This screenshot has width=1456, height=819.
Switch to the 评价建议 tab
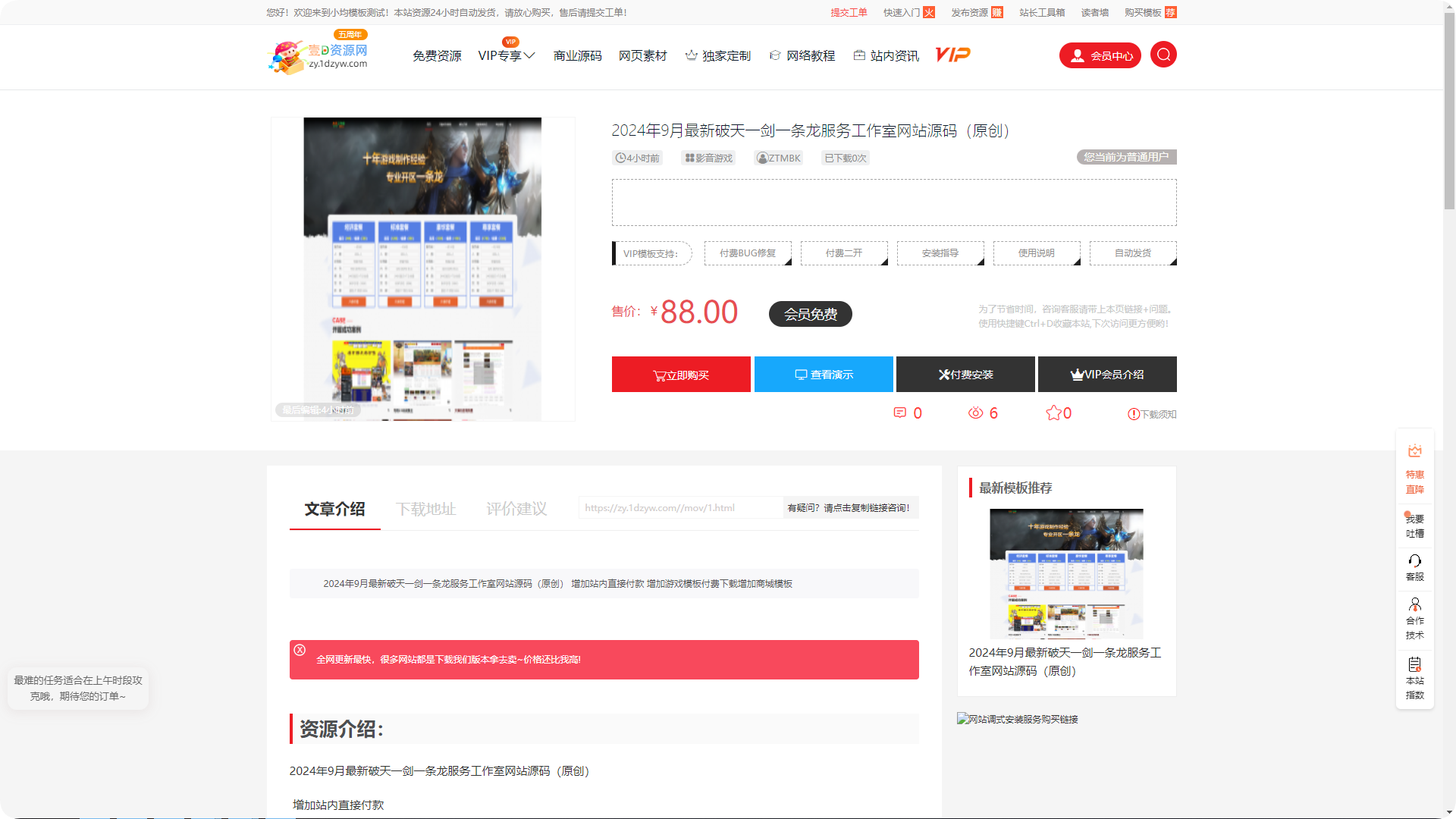(x=516, y=509)
